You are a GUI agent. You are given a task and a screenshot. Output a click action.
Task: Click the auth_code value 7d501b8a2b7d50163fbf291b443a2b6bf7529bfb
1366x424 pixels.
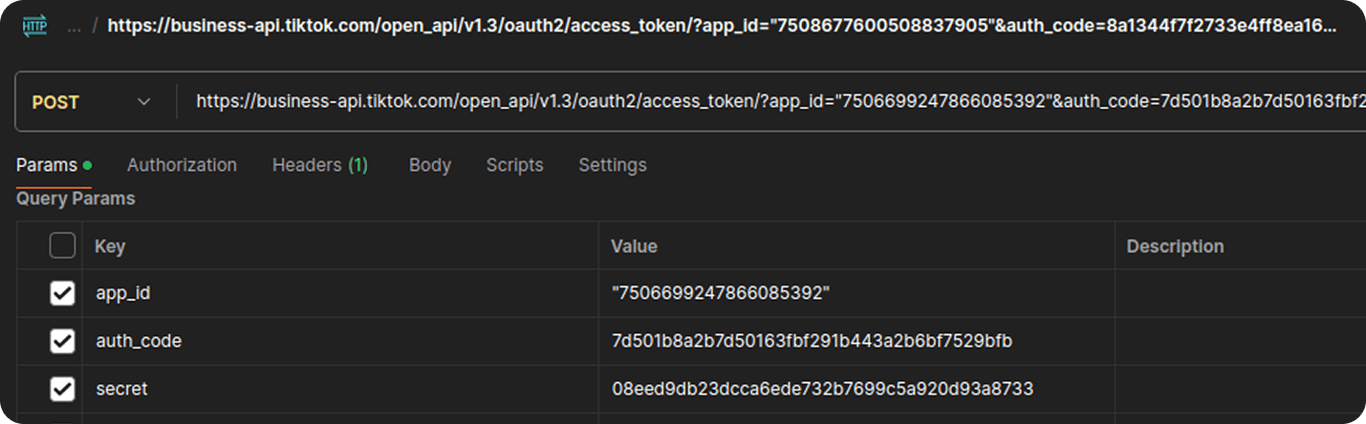(812, 341)
